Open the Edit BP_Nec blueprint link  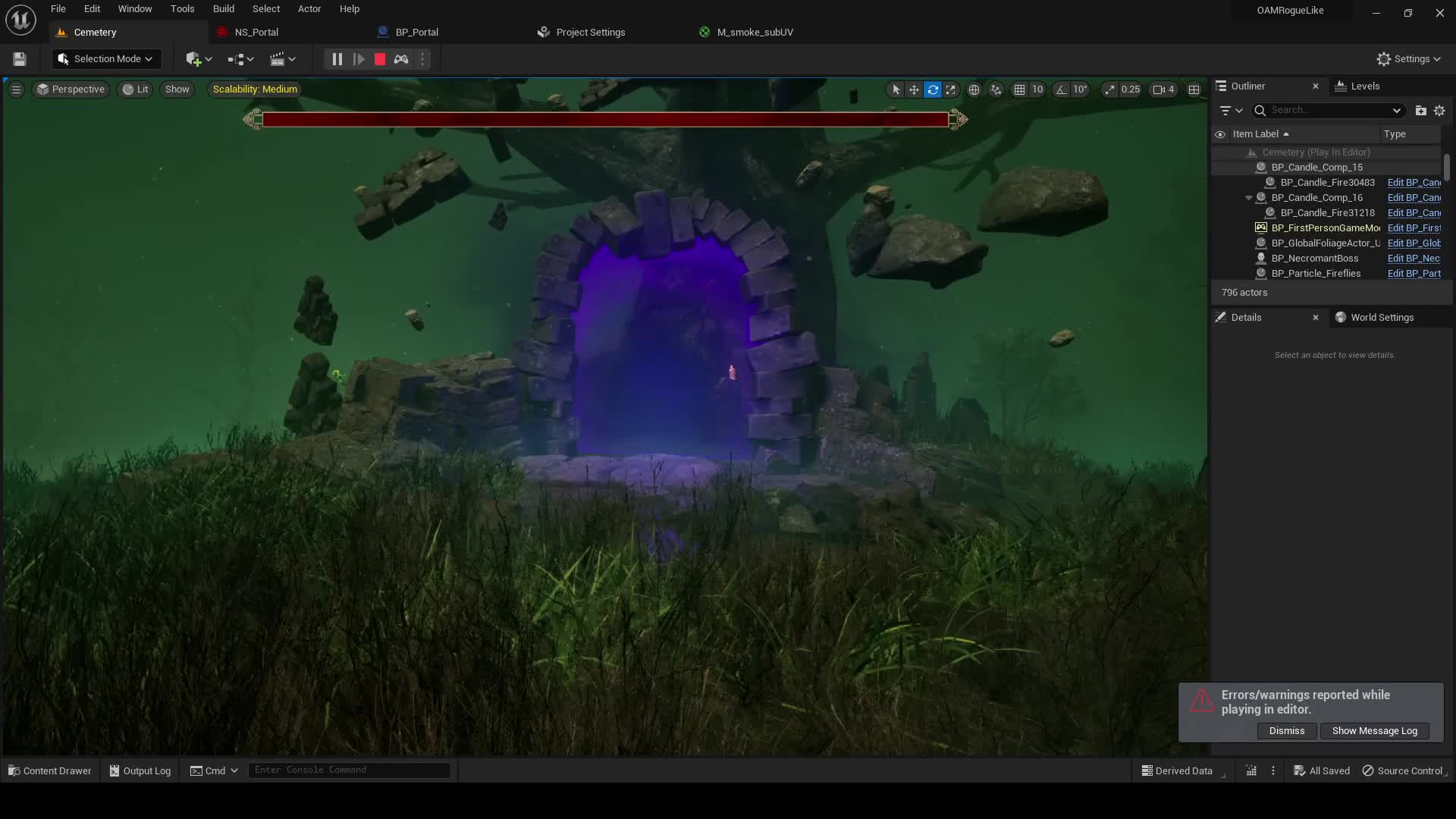pos(1414,259)
